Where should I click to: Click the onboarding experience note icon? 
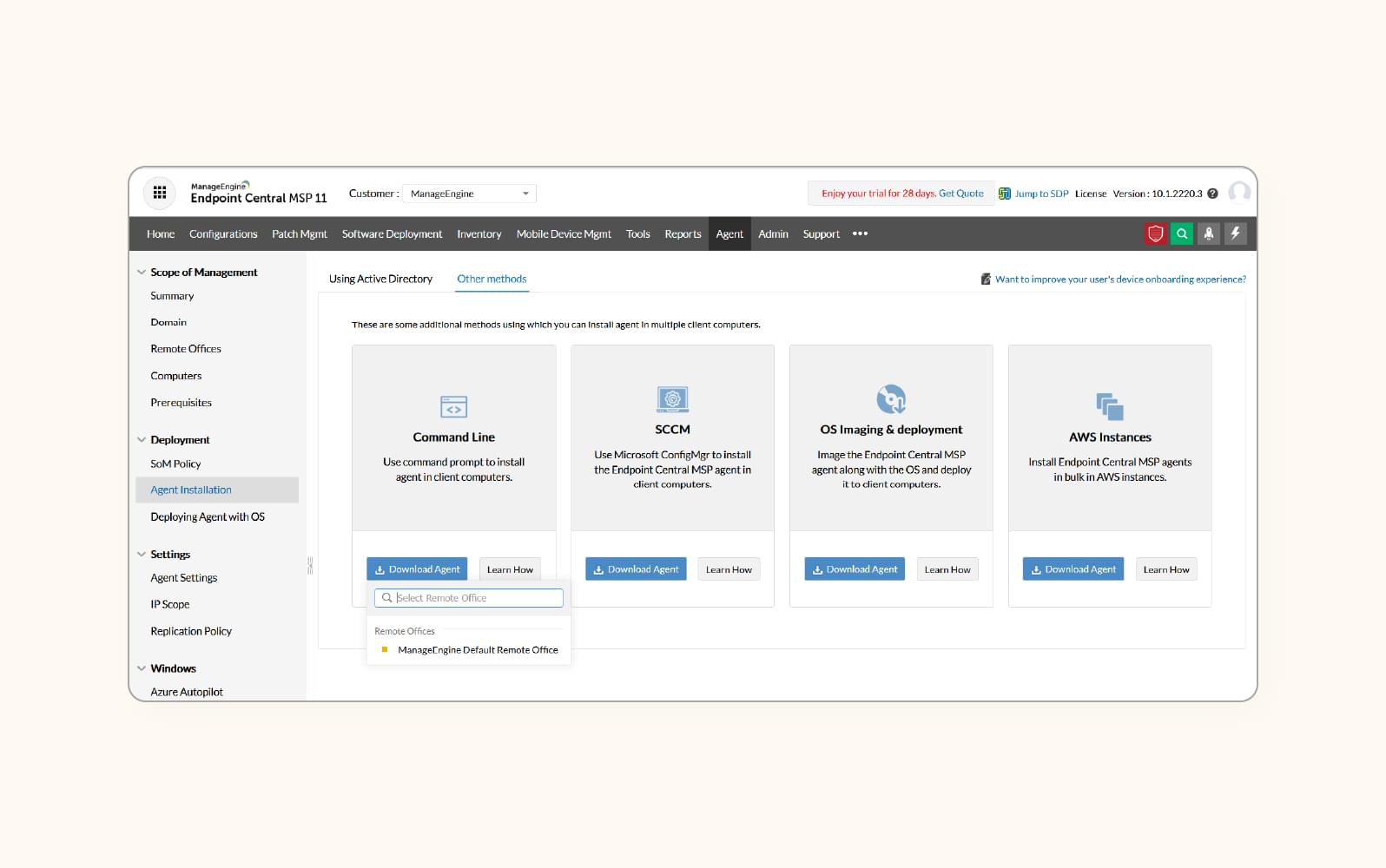(x=986, y=279)
